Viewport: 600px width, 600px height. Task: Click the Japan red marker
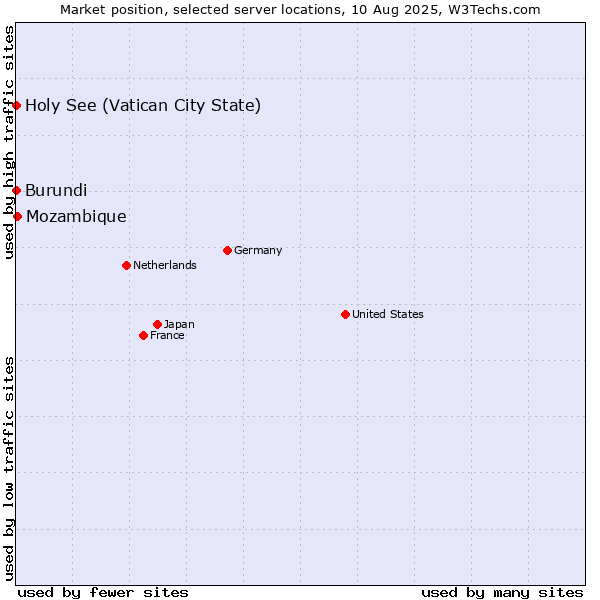pos(157,324)
